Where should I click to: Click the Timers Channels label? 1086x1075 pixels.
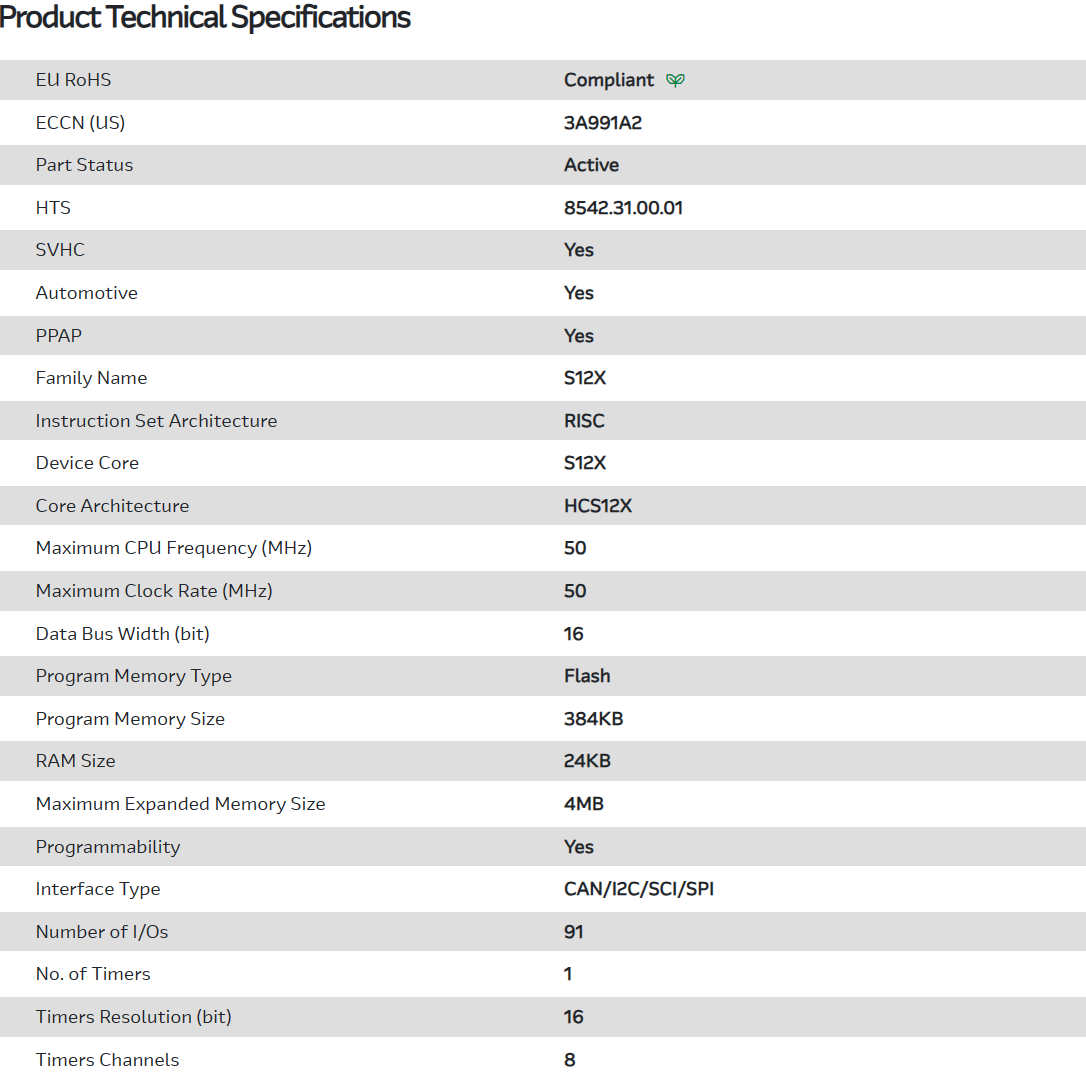tap(107, 1060)
